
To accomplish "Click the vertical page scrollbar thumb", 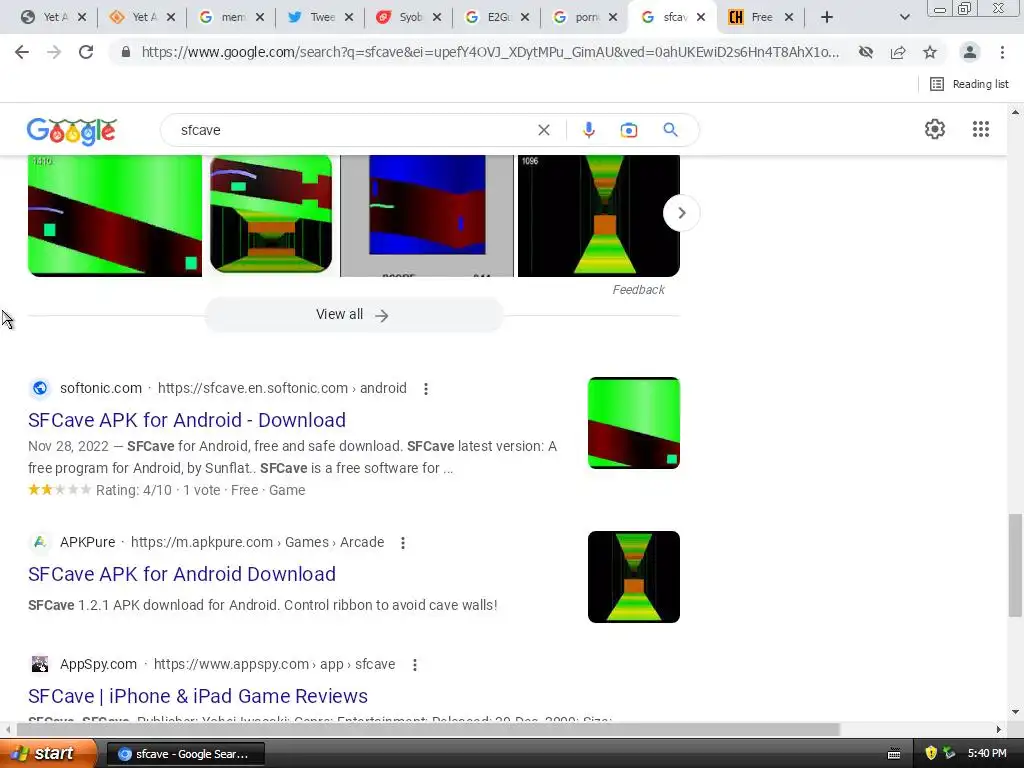I will (1015, 566).
